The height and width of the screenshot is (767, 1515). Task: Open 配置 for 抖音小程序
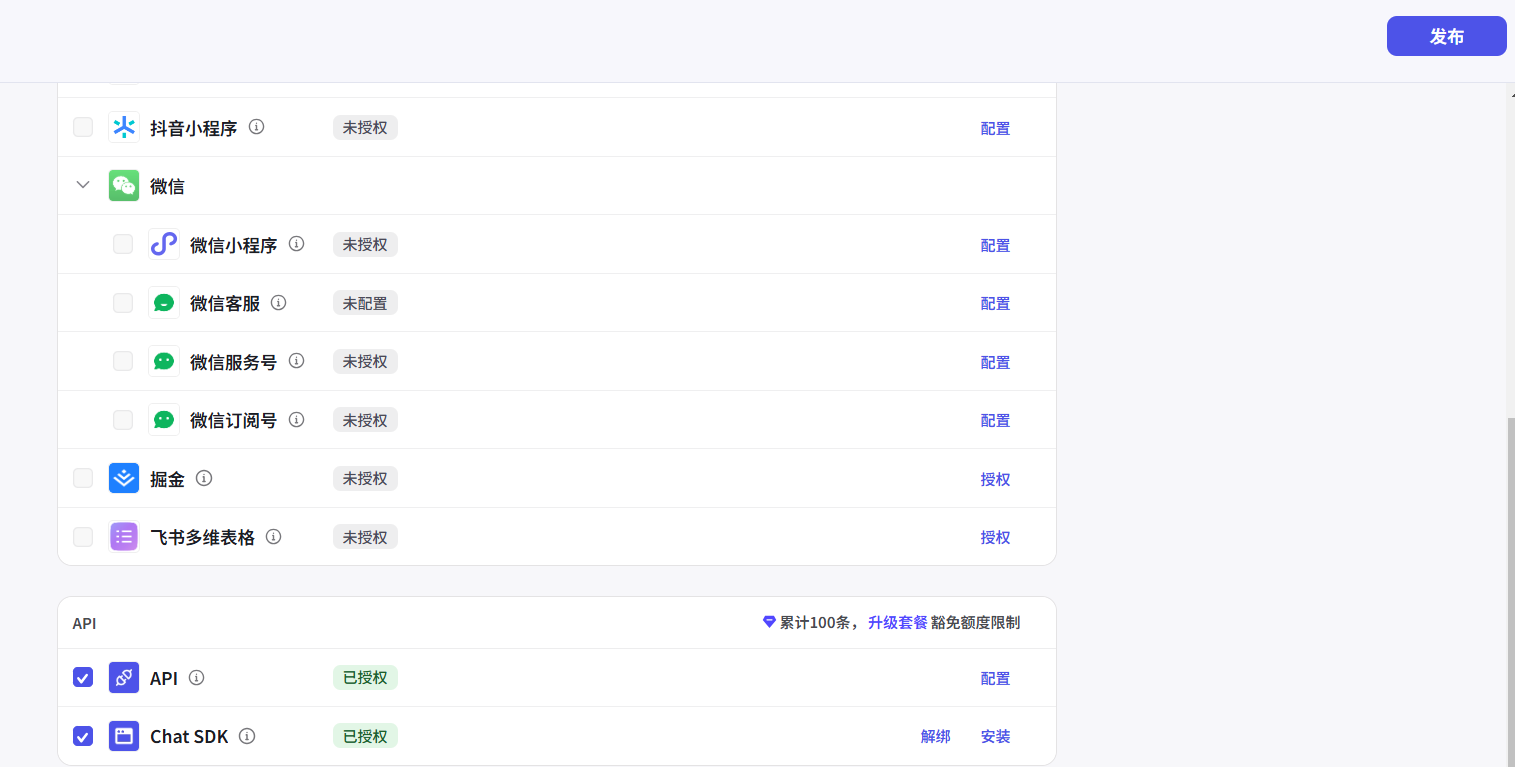point(995,128)
